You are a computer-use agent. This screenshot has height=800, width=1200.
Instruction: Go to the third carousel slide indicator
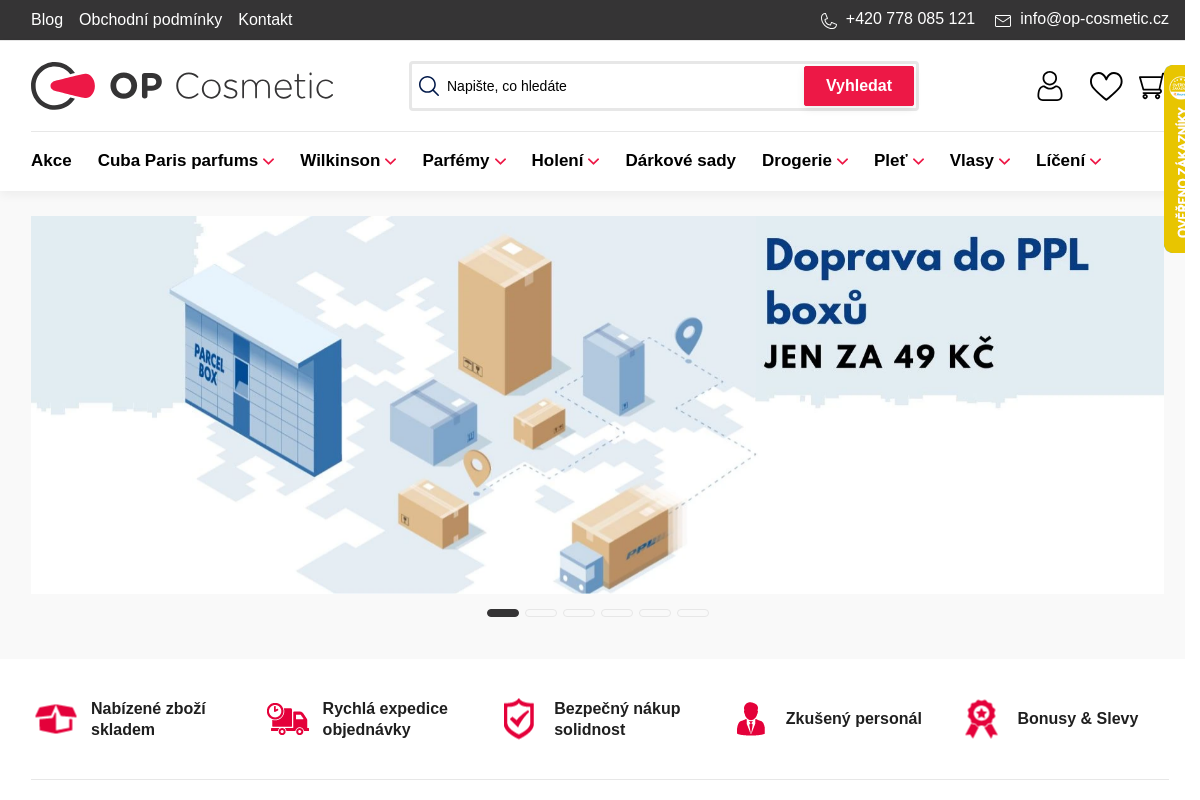pos(579,613)
